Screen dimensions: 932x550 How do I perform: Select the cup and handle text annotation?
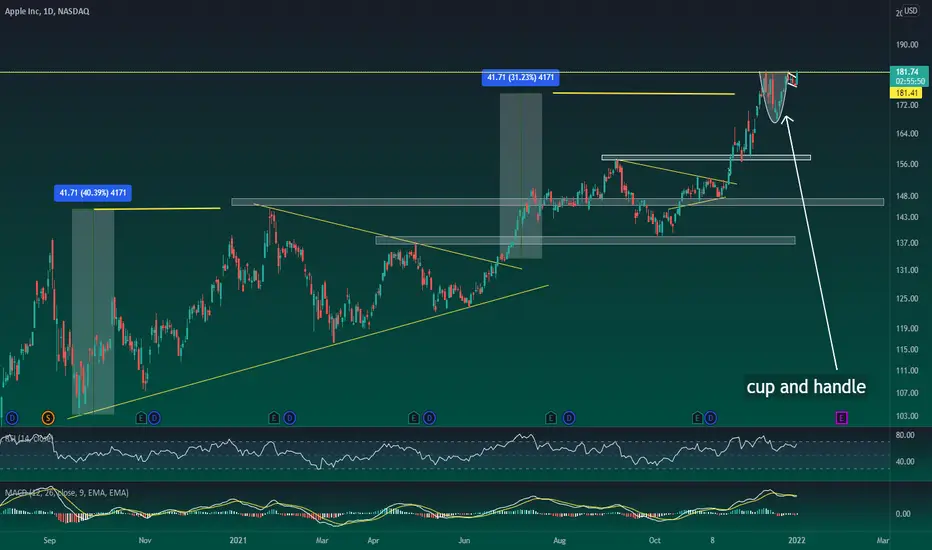tap(806, 386)
